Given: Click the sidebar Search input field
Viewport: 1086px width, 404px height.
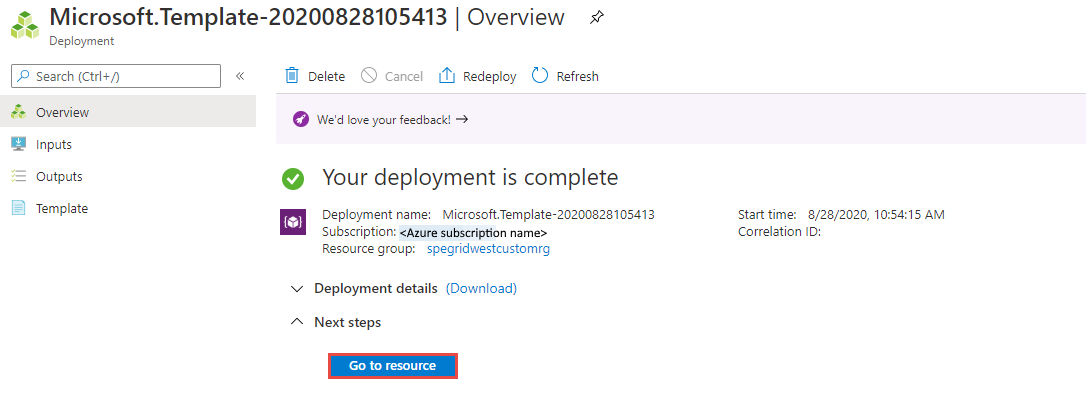Looking at the screenshot, I should [125, 76].
